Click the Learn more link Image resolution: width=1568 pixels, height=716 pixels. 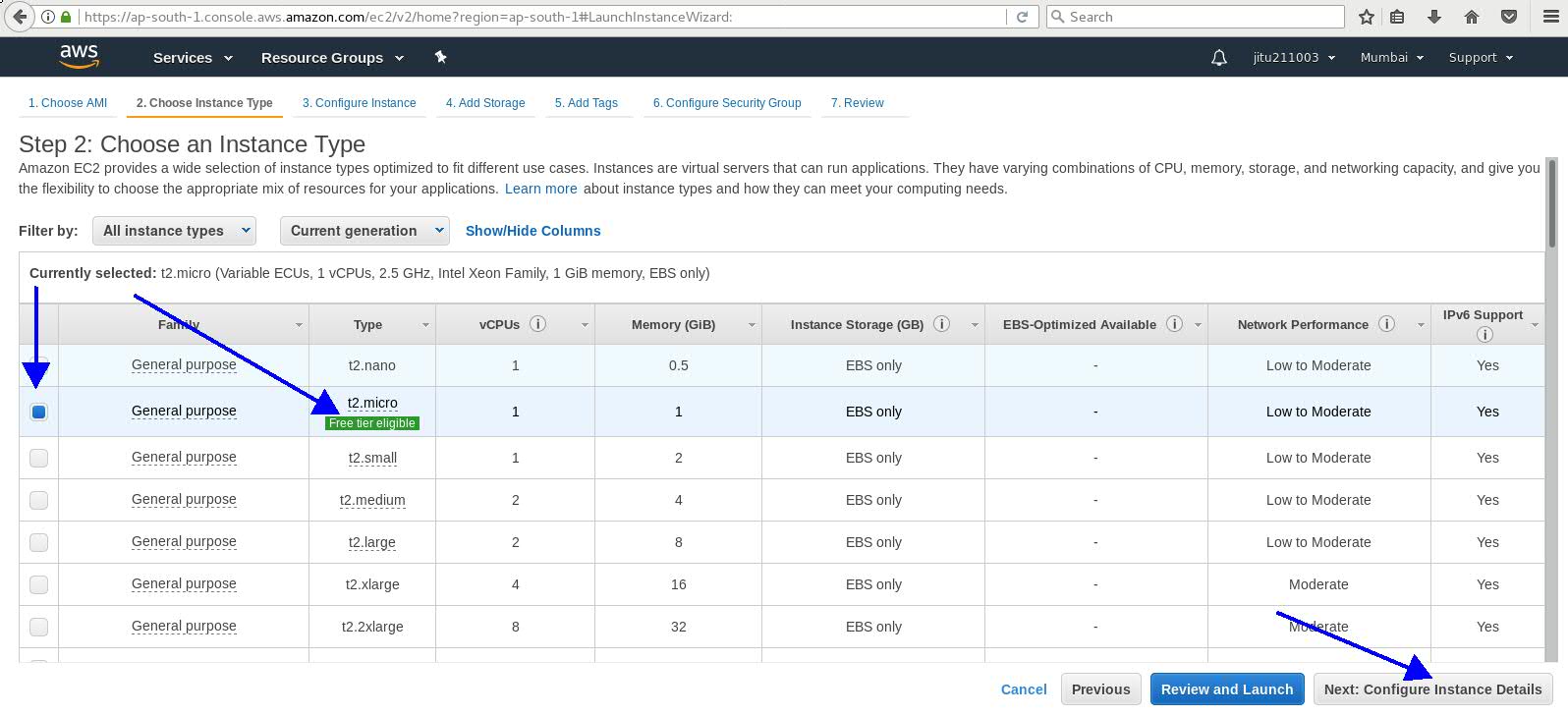coord(541,189)
